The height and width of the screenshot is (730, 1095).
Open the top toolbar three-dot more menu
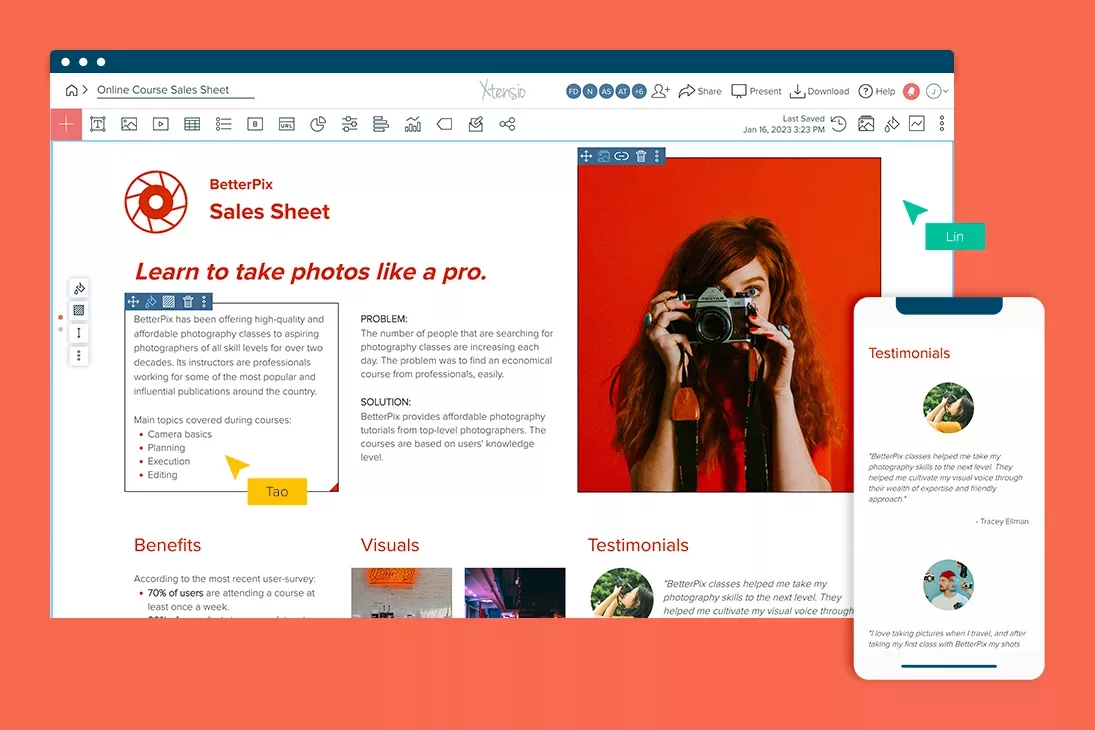941,124
